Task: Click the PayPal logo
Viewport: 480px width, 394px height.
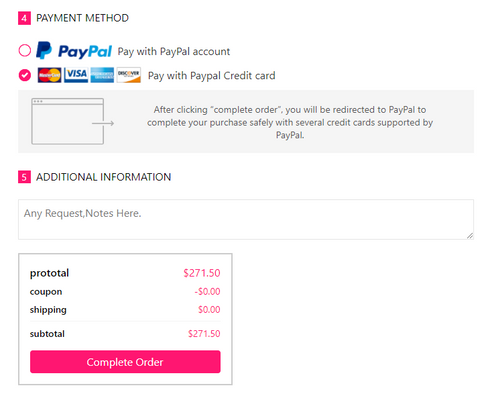Action: (74, 51)
